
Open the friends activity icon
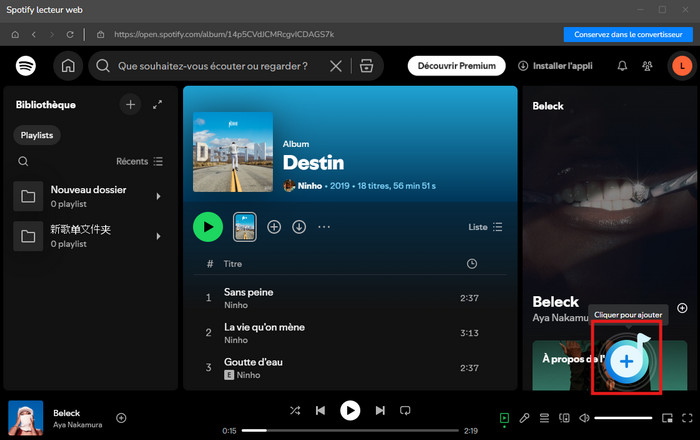coord(647,66)
